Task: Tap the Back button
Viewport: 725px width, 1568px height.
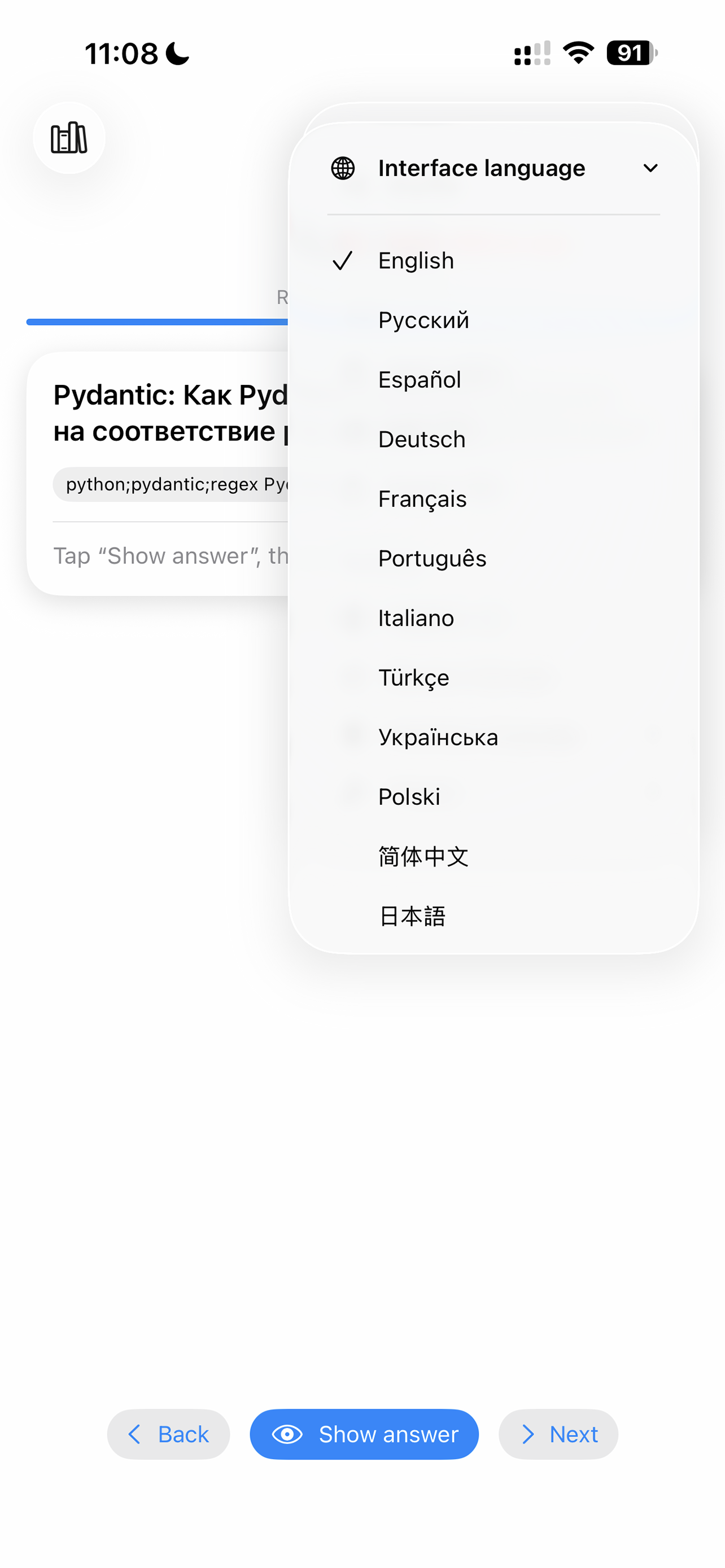Action: (169, 1434)
